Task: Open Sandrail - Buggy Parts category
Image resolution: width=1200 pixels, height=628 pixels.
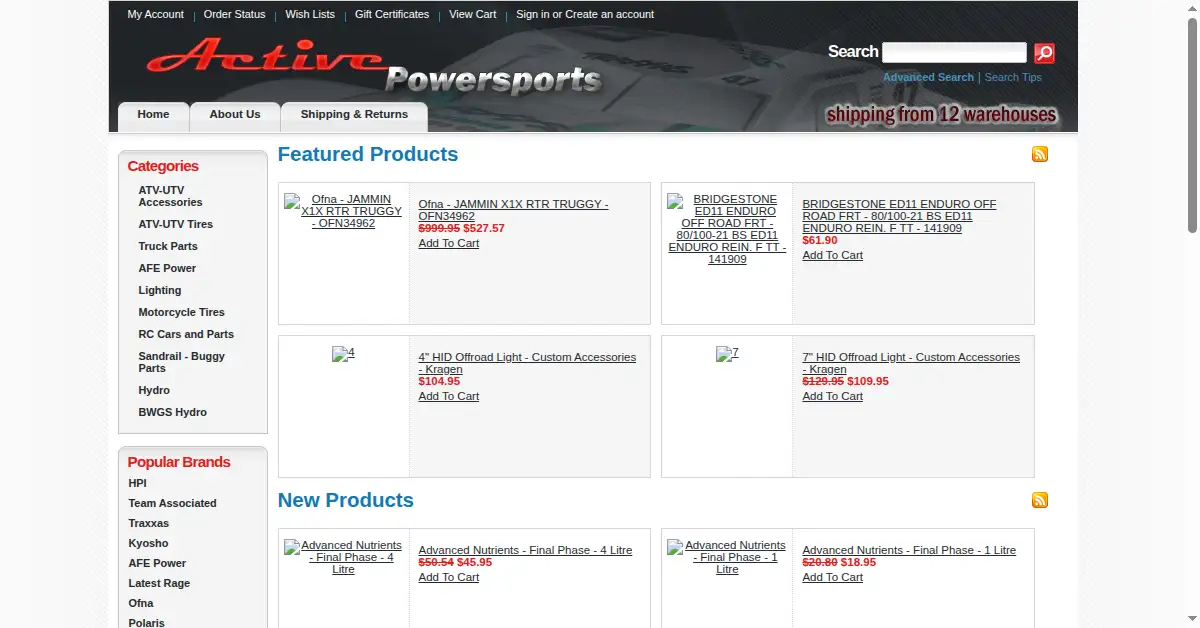Action: (182, 362)
